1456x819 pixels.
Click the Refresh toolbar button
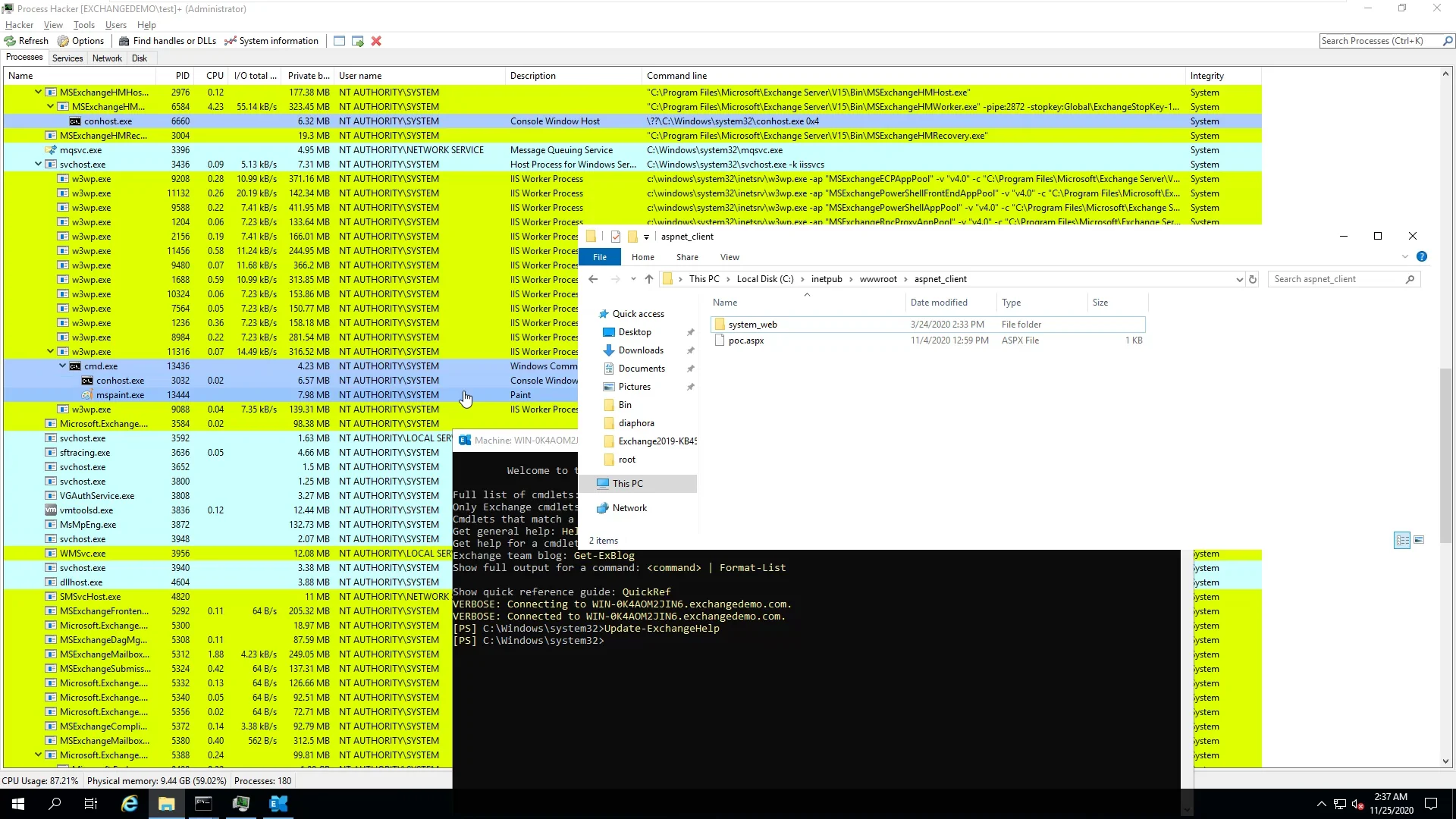click(x=27, y=41)
